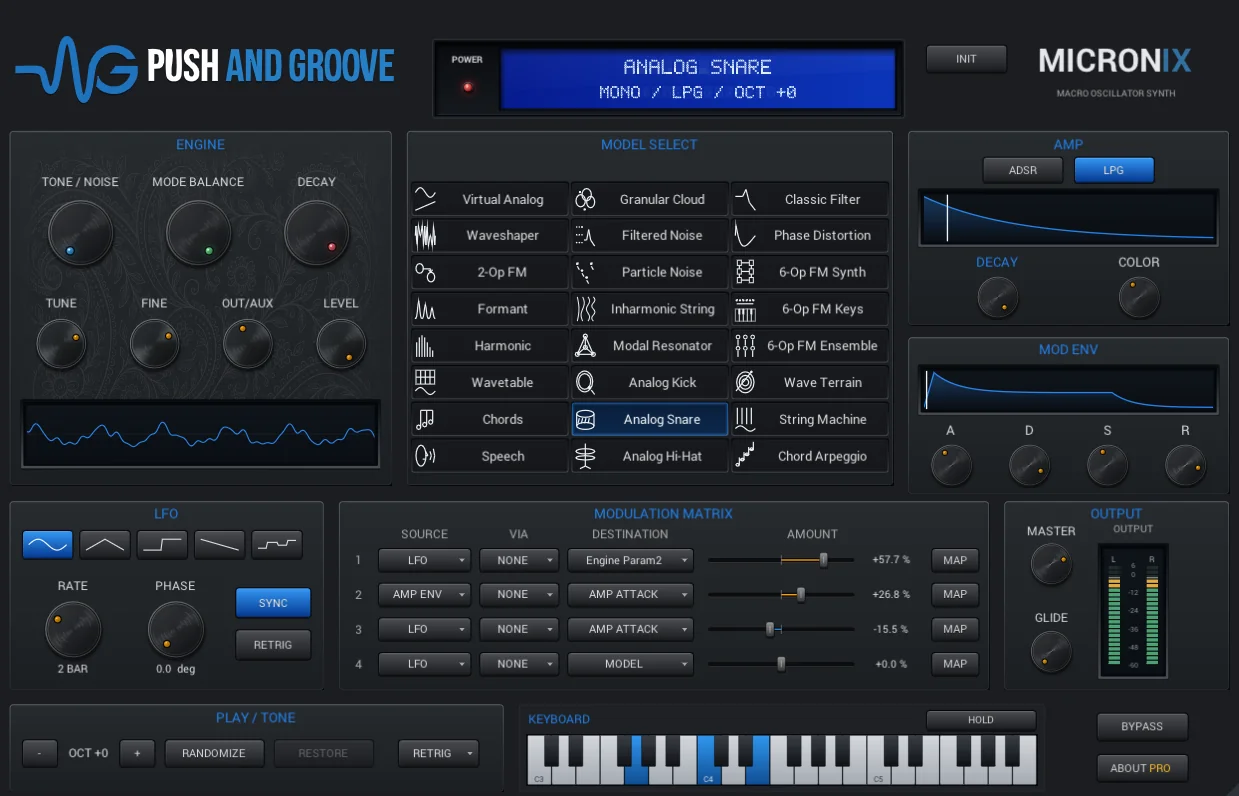The width and height of the screenshot is (1239, 796).
Task: Choose the Granular Cloud icon
Action: click(x=585, y=198)
